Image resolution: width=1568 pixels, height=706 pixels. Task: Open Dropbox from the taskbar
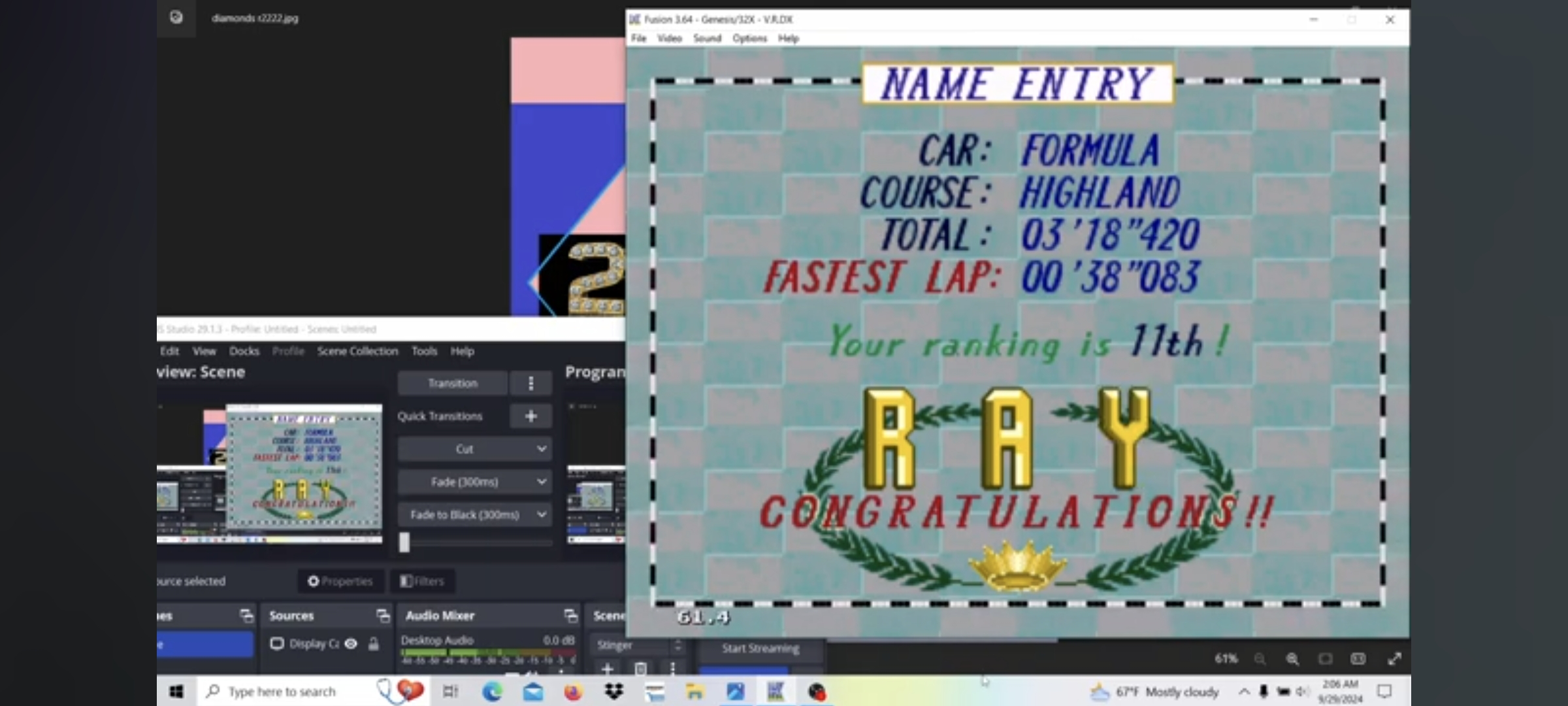point(613,692)
